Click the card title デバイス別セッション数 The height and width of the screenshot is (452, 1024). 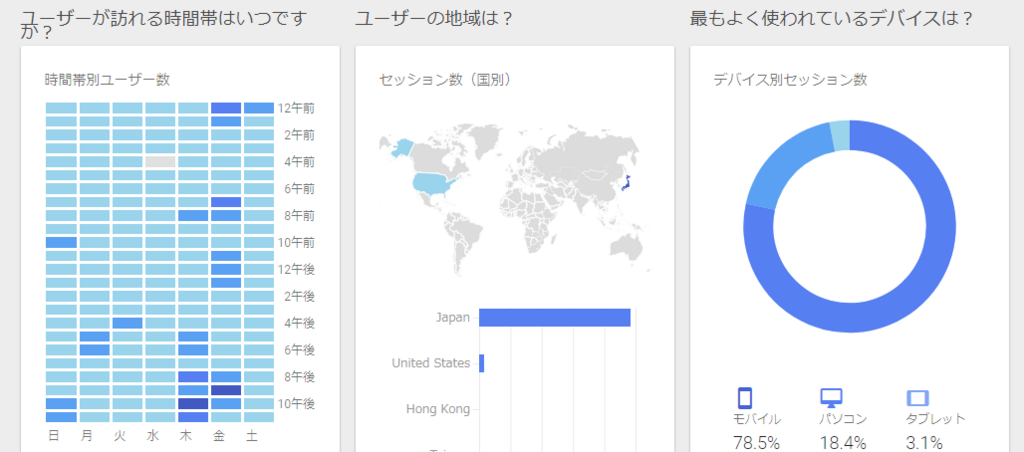pos(790,80)
